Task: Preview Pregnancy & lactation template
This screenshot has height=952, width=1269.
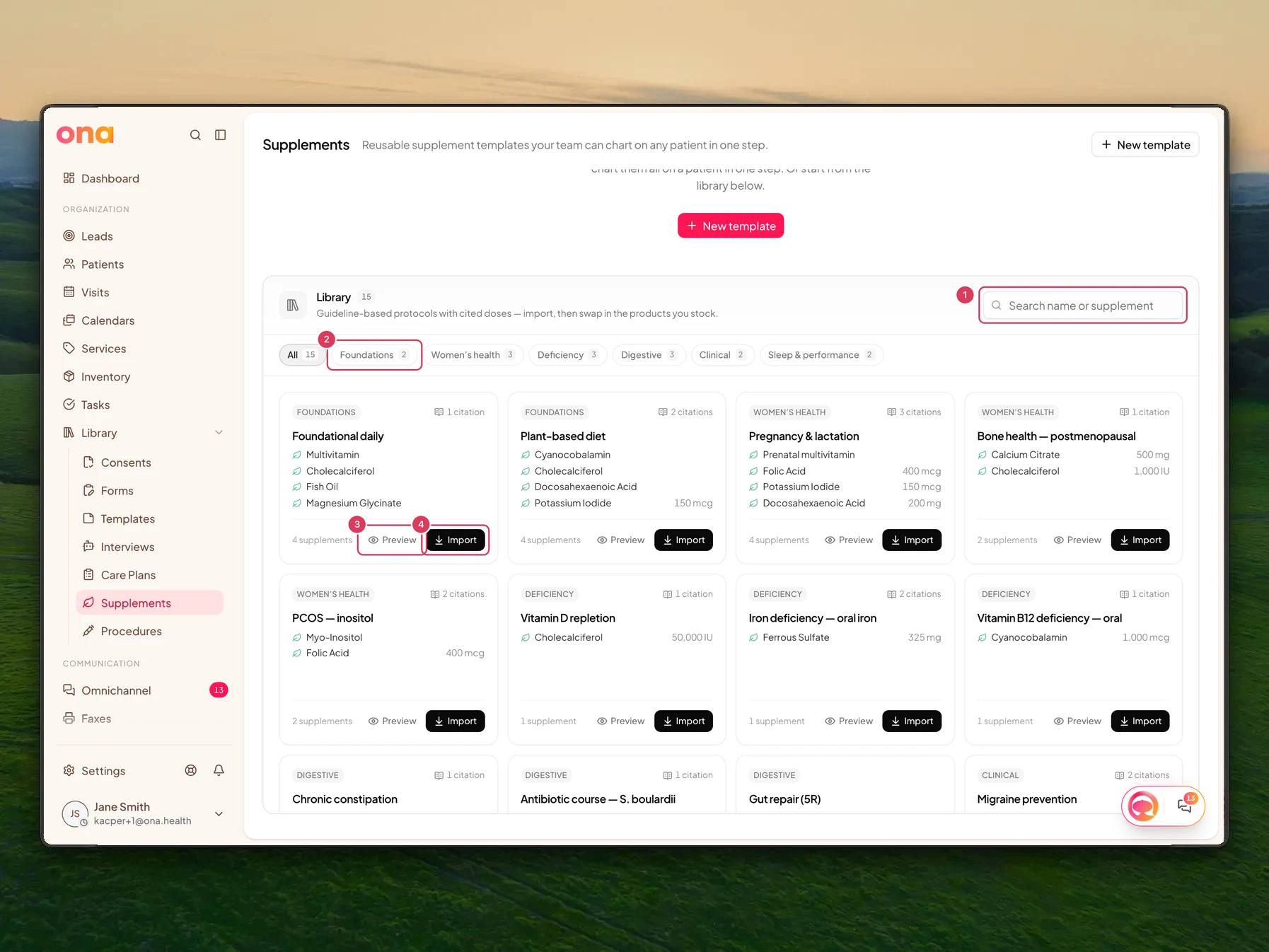Action: tap(849, 540)
